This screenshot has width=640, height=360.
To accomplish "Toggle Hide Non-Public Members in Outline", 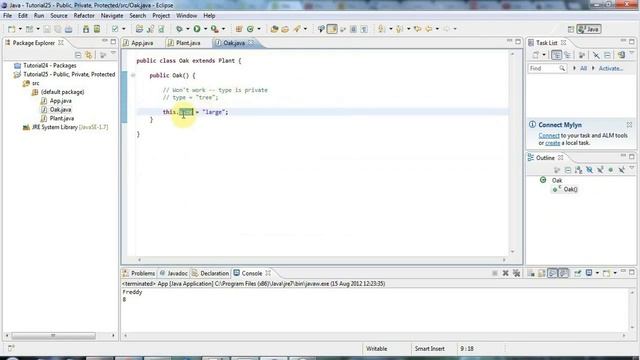I will (611, 170).
